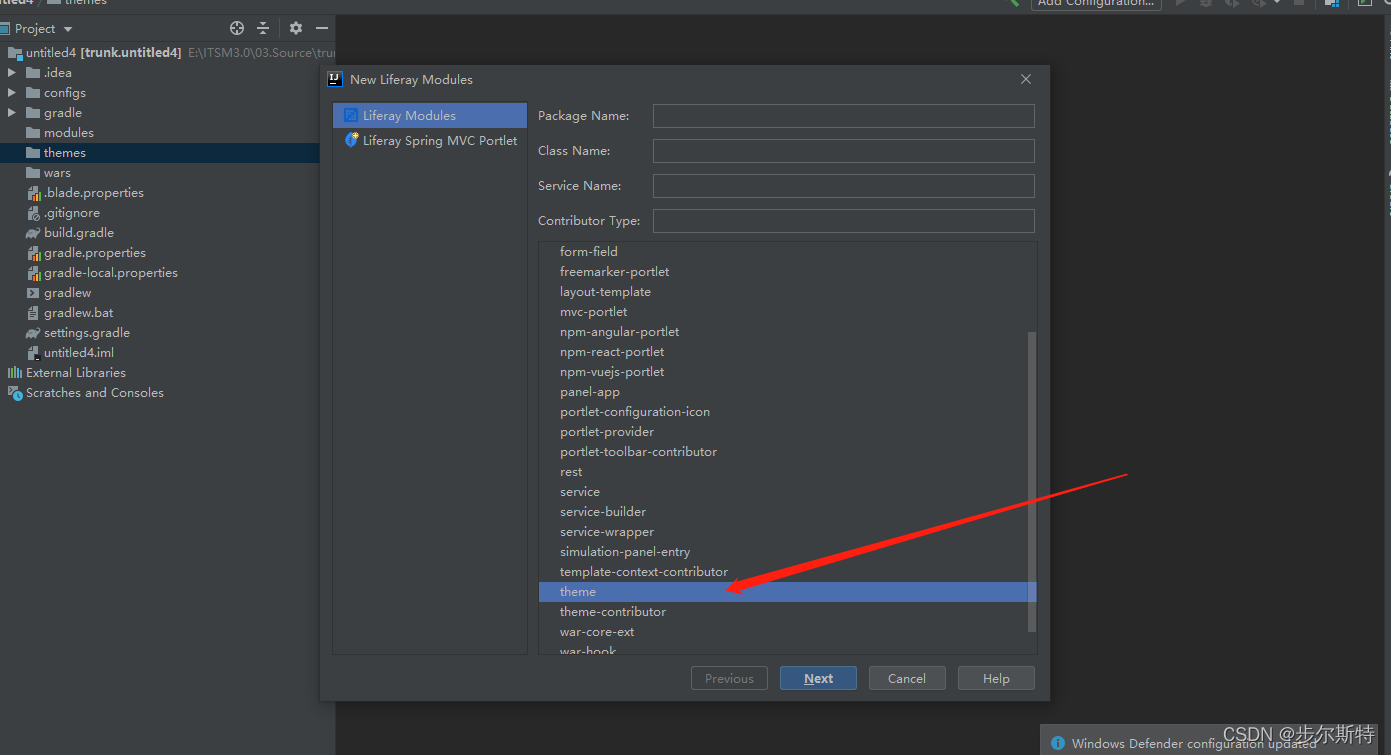
Task: Click the gradle-local.properties file icon
Action: pos(33,273)
